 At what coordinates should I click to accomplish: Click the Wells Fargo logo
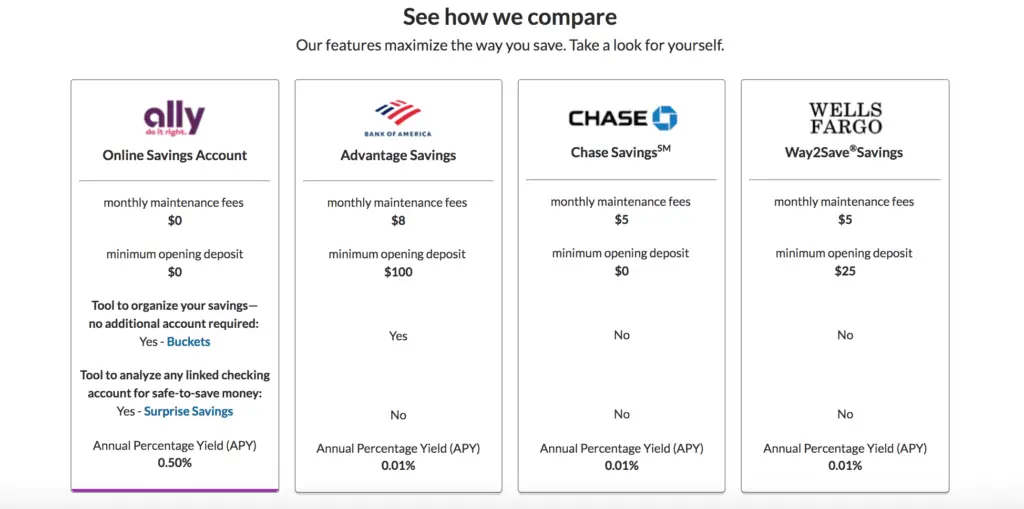(x=845, y=118)
